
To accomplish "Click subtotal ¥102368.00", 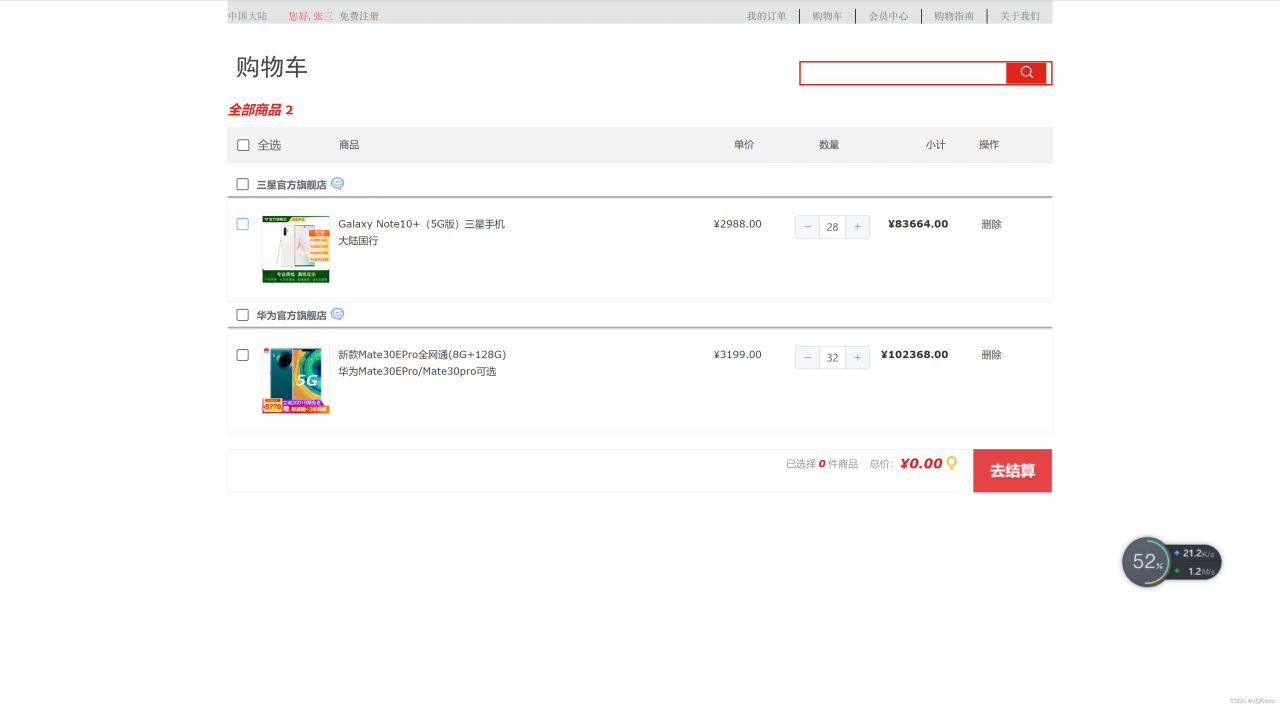I will coord(914,355).
